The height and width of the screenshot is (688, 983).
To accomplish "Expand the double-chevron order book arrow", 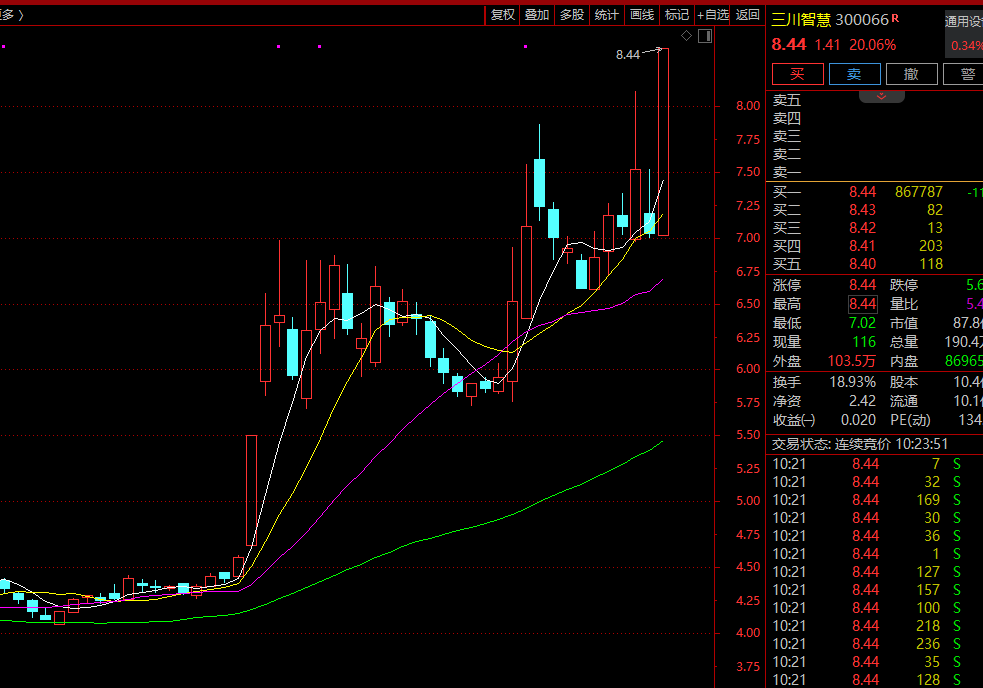I will (881, 96).
